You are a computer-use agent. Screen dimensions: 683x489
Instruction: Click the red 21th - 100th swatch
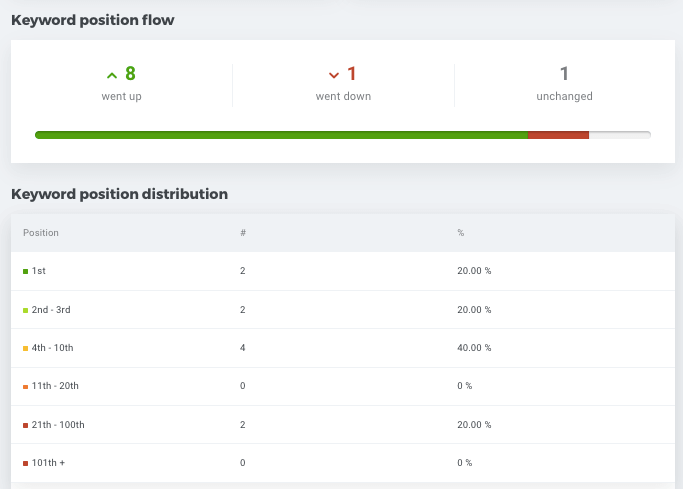click(x=25, y=425)
